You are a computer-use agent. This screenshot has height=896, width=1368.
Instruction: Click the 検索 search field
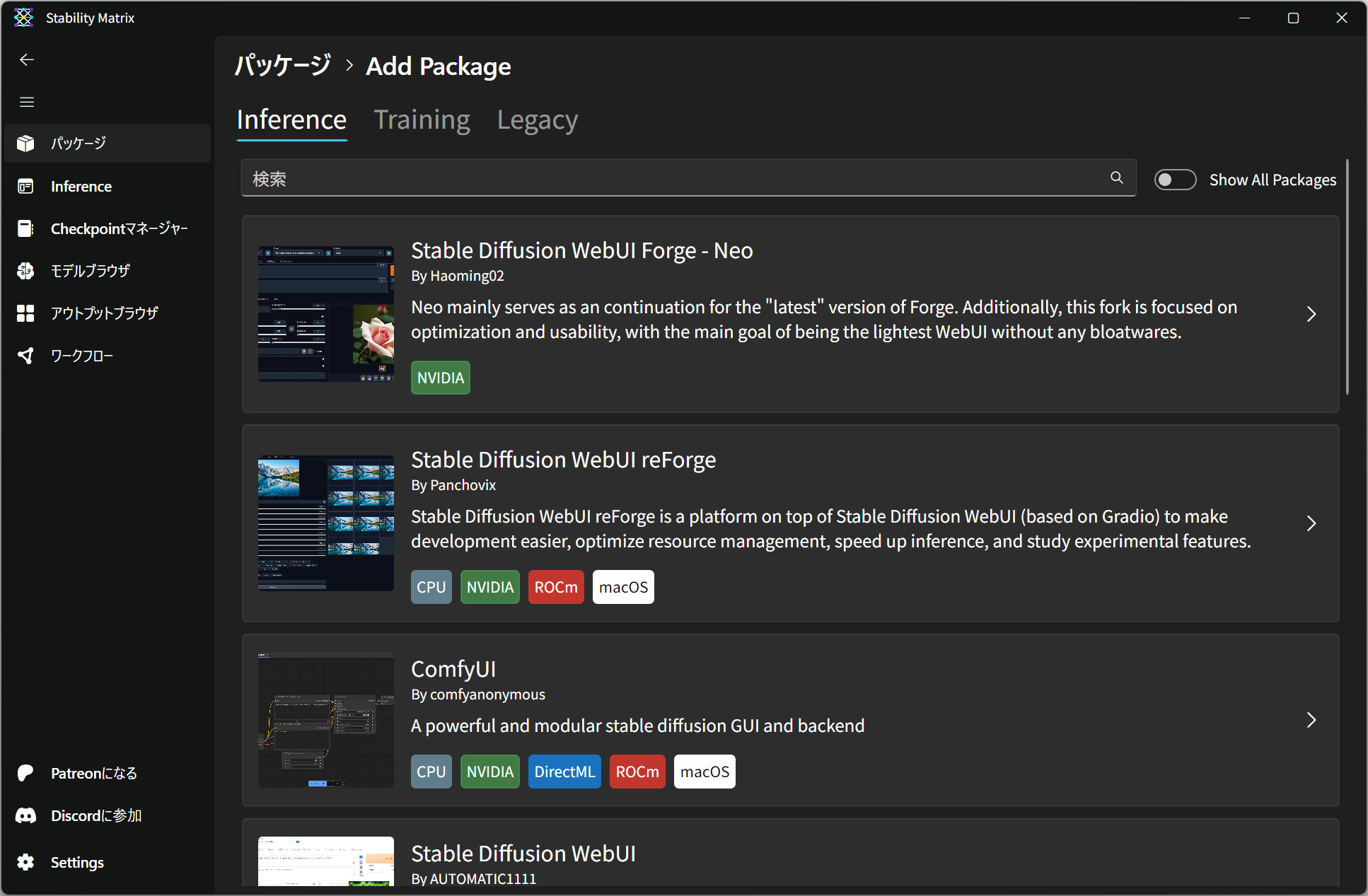pyautogui.click(x=672, y=178)
